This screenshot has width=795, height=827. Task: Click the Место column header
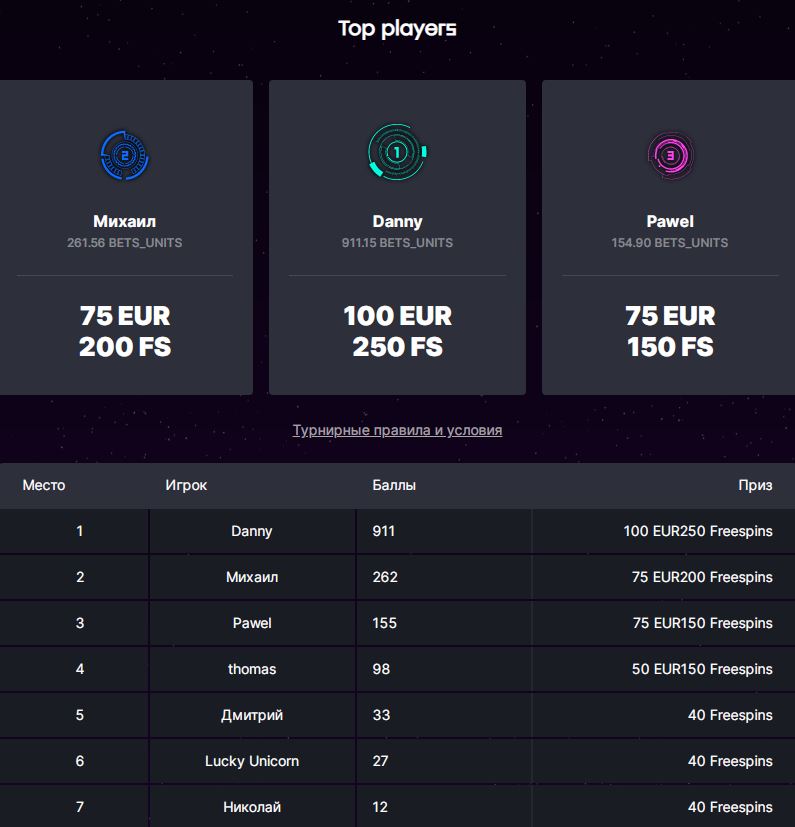pyautogui.click(x=44, y=485)
